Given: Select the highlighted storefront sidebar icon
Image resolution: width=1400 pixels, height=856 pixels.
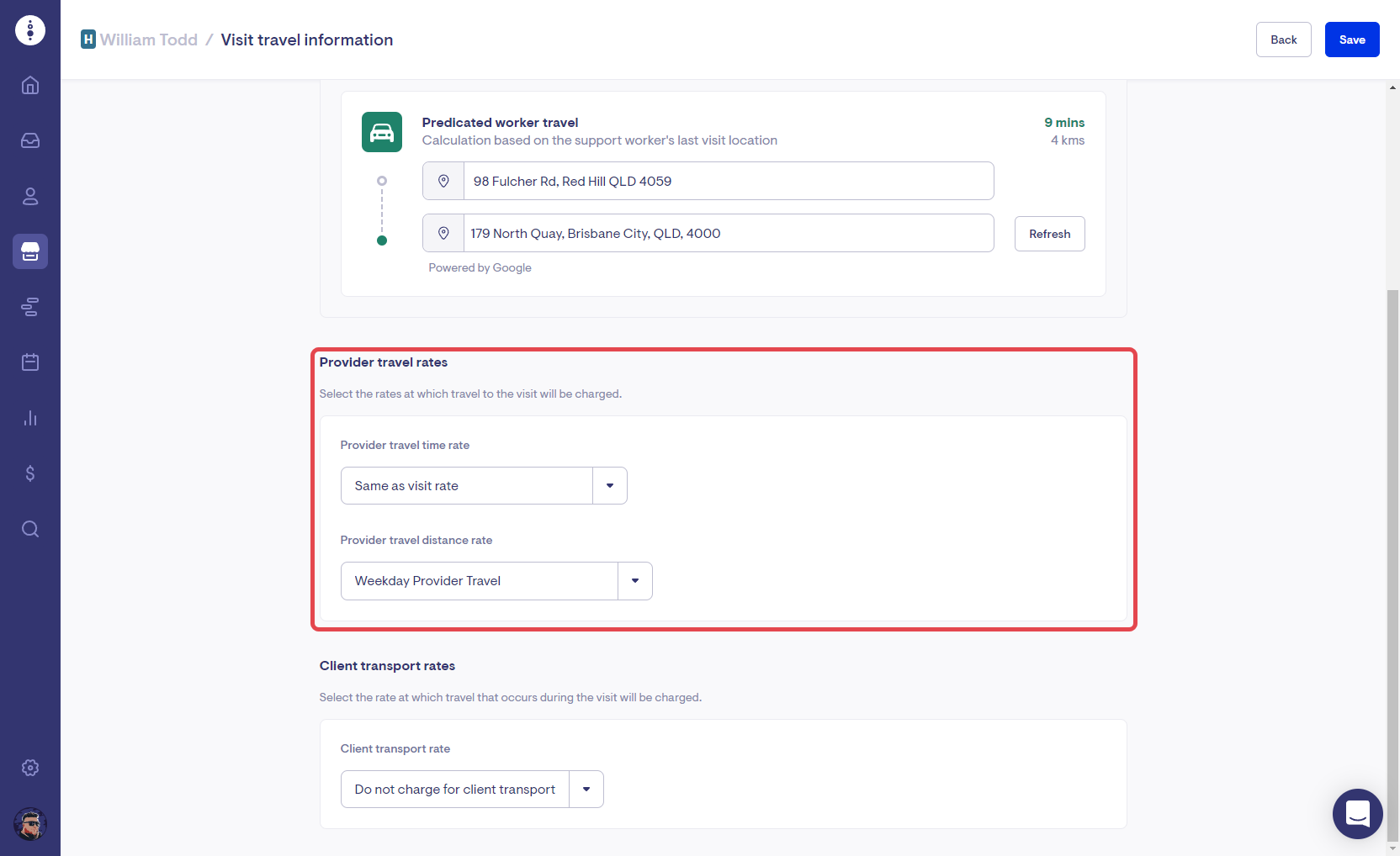Looking at the screenshot, I should pos(30,251).
